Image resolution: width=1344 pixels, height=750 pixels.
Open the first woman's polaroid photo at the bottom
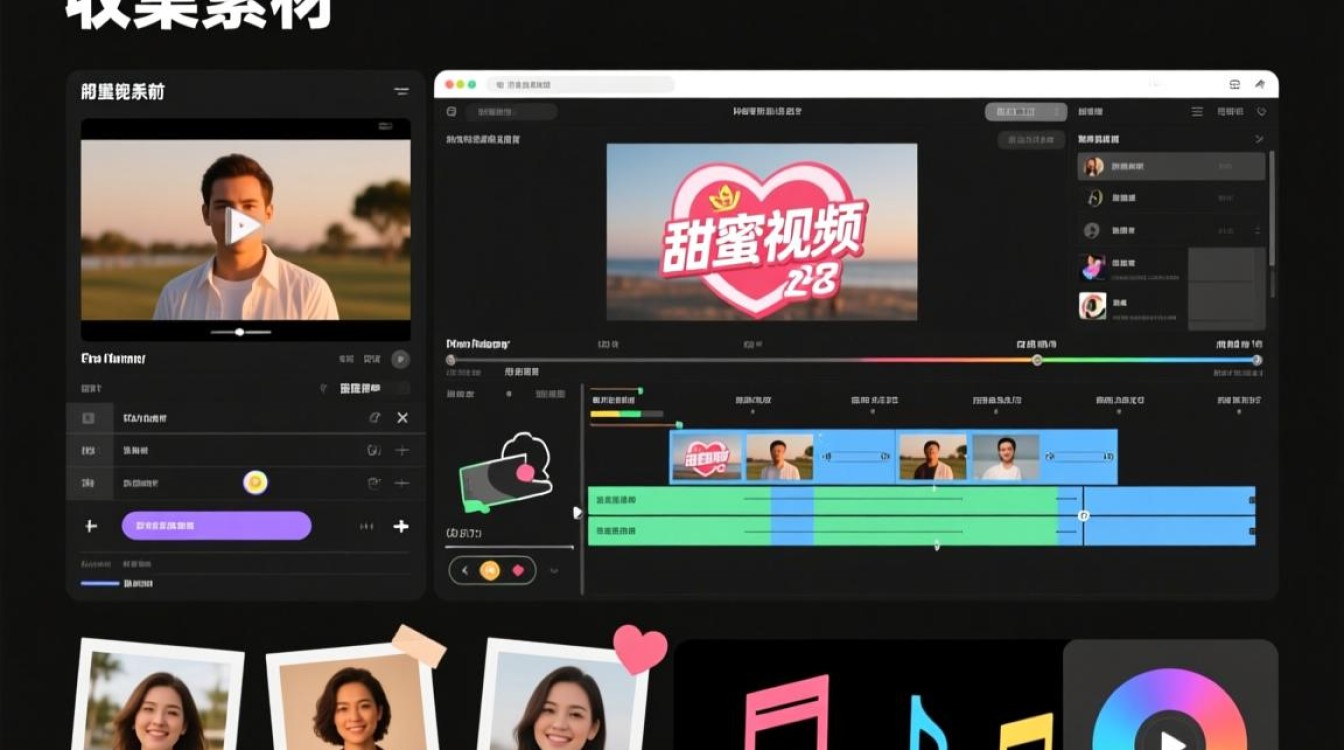[158, 697]
